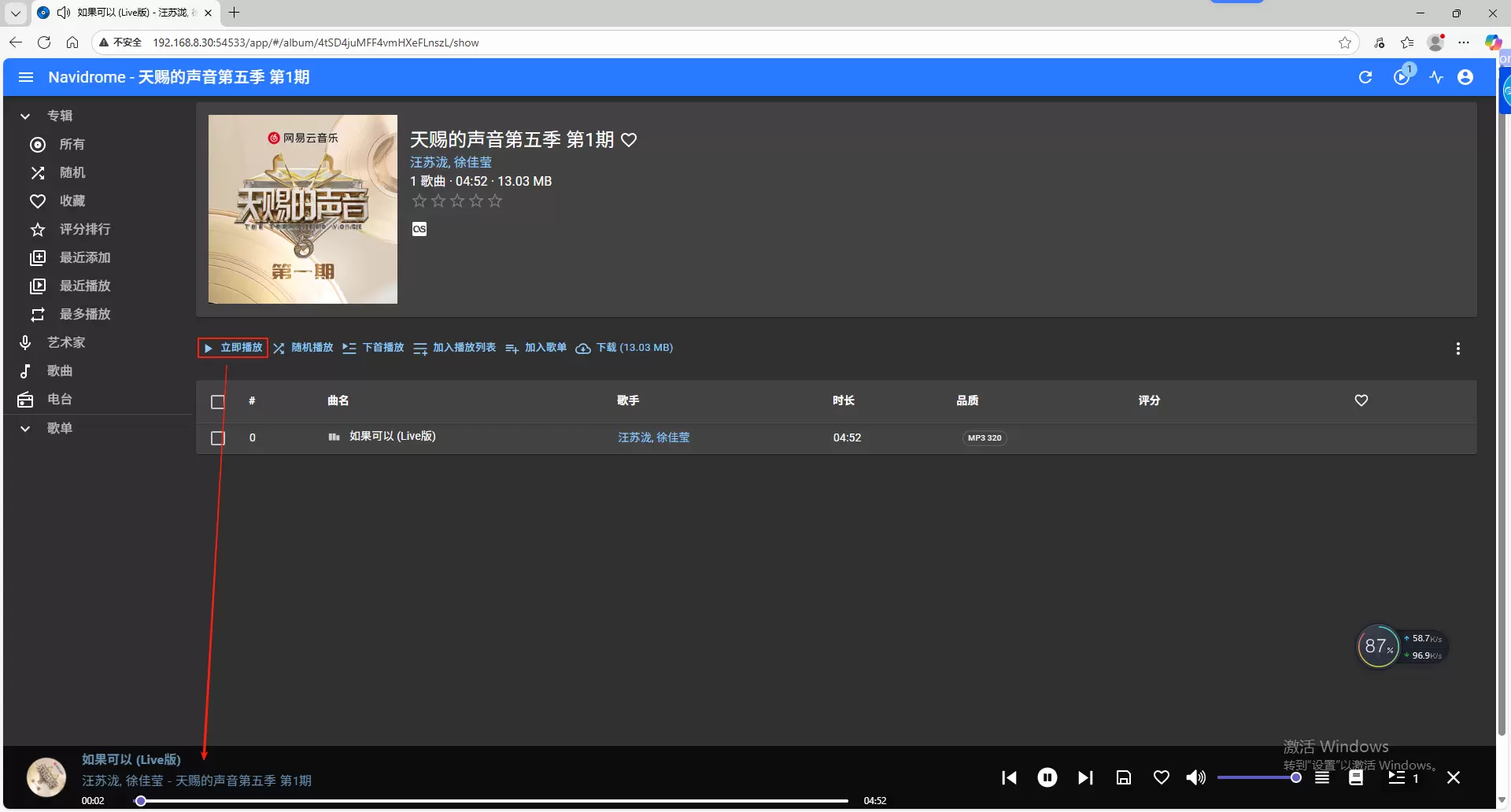
Task: Open the activity indicator in header
Action: (1436, 77)
